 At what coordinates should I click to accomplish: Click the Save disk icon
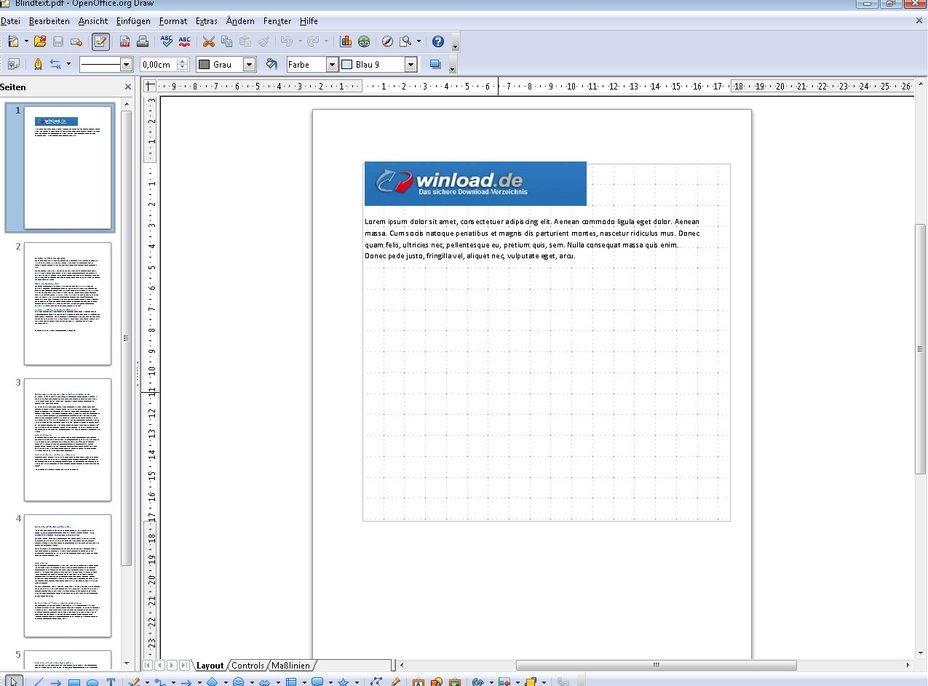point(58,41)
